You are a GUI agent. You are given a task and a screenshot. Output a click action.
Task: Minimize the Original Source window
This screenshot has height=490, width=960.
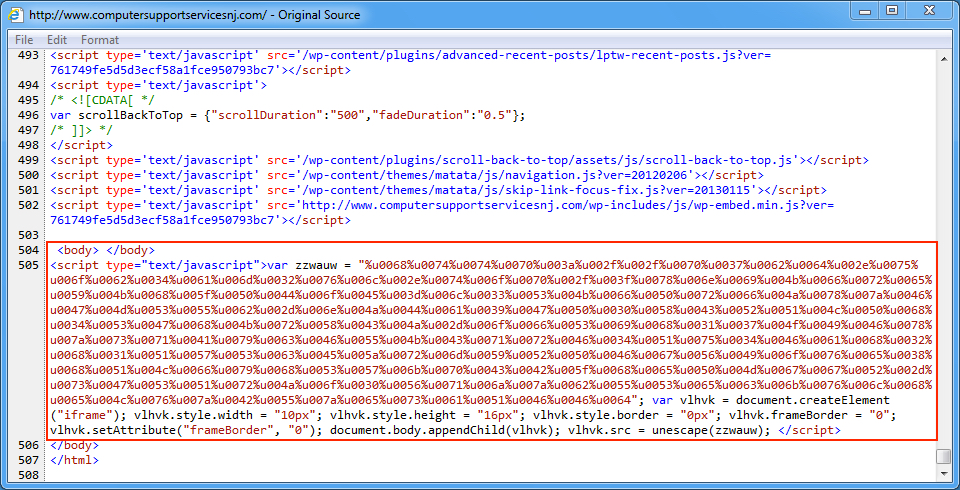tap(865, 10)
